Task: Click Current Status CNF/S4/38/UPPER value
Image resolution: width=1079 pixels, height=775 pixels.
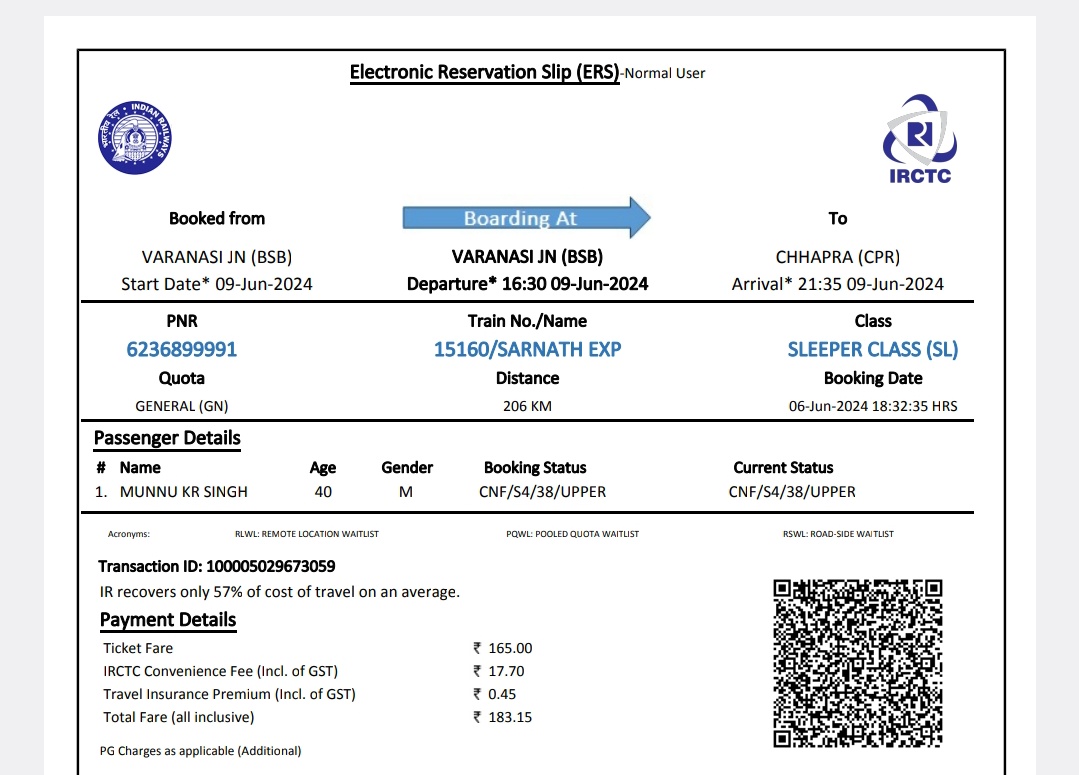Action: pos(792,492)
